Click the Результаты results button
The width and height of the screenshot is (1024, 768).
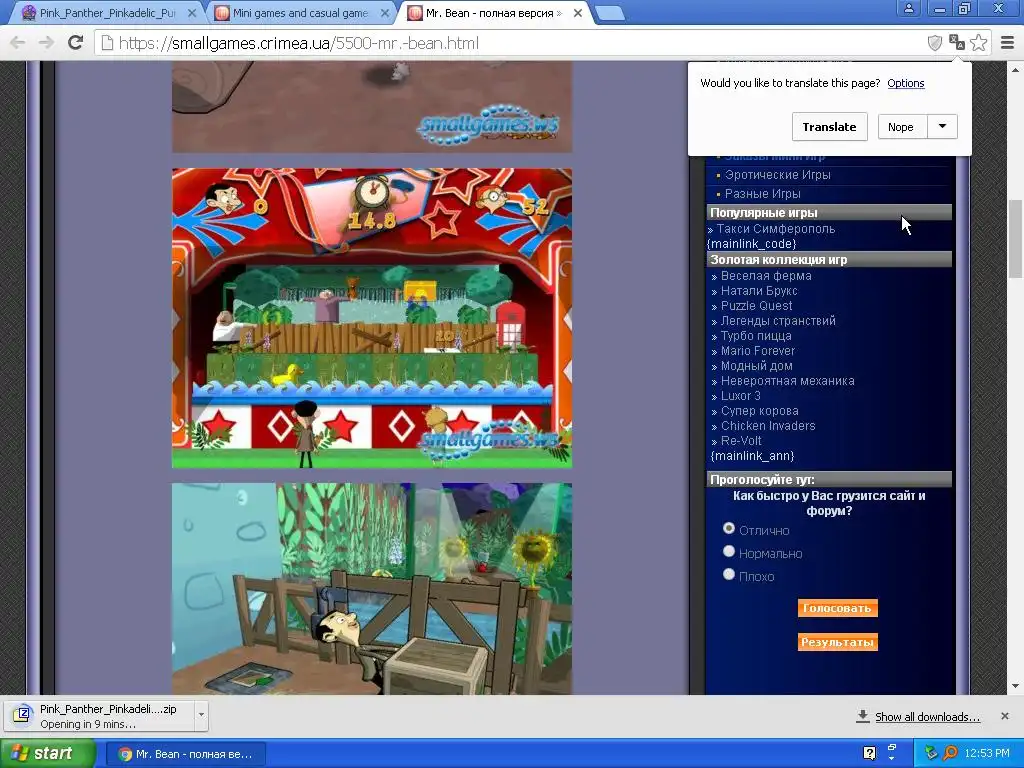(837, 642)
